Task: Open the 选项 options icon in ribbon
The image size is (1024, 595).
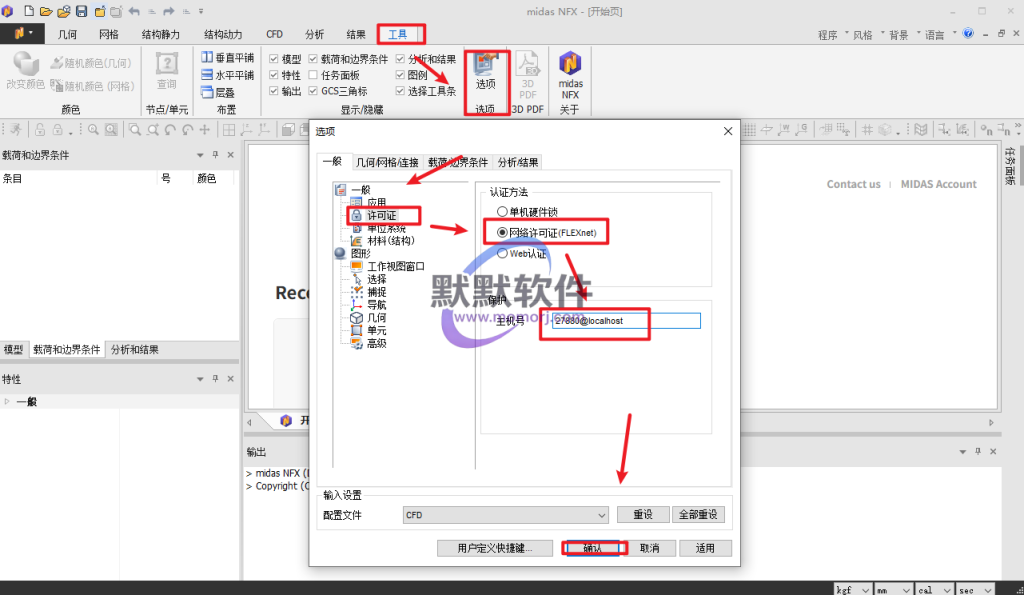Action: [485, 71]
